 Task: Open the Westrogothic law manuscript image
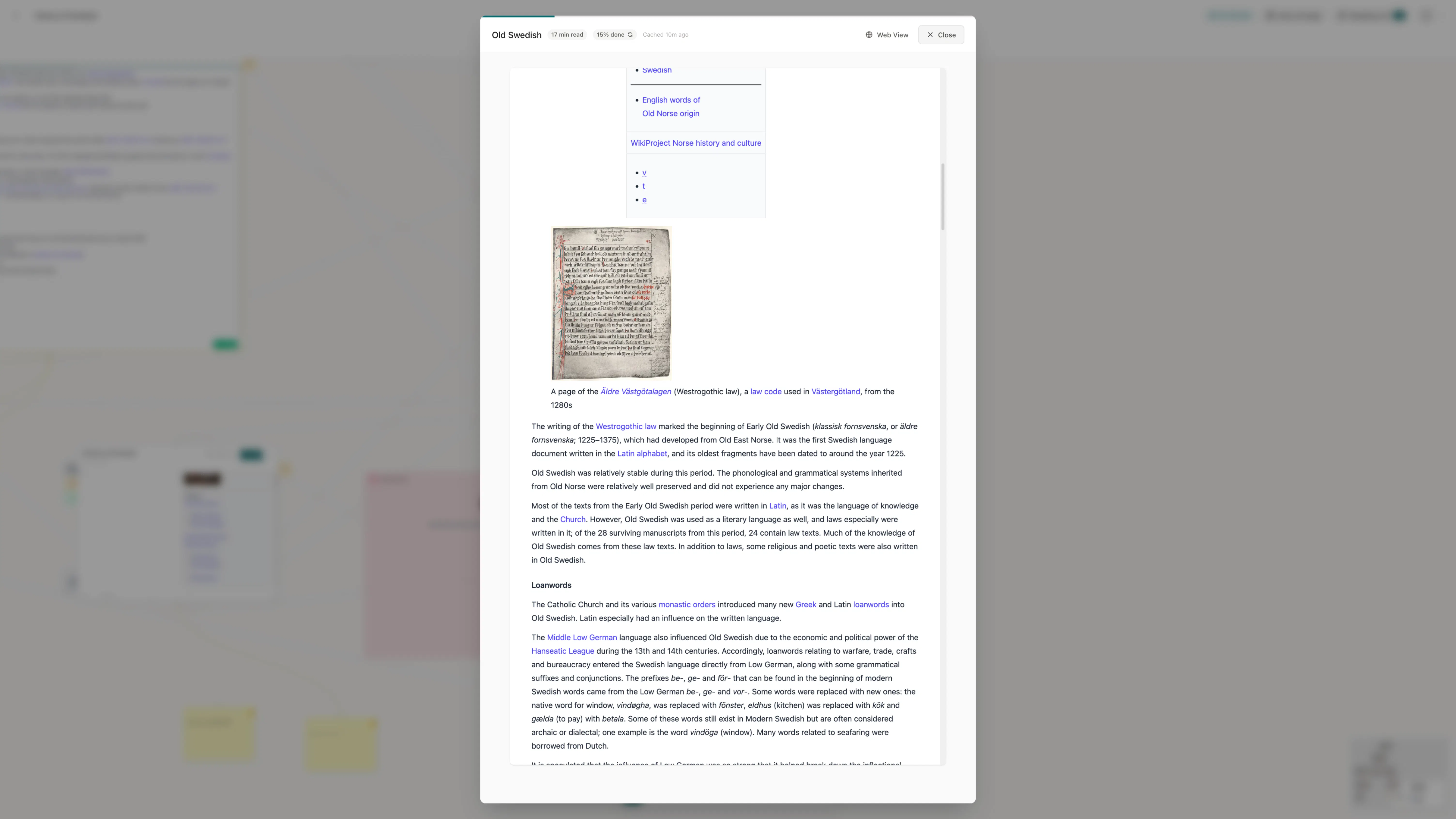pos(611,303)
